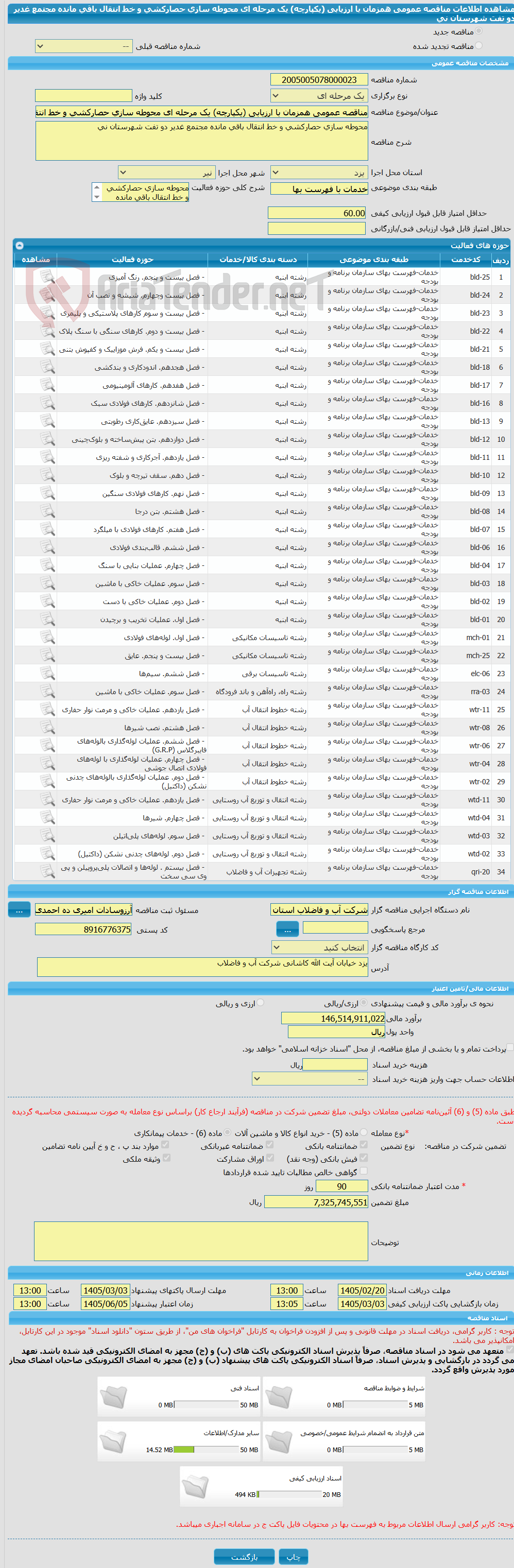The image size is (514, 1568).
Task: Open view icon for row bld-03
Action: [x=47, y=583]
